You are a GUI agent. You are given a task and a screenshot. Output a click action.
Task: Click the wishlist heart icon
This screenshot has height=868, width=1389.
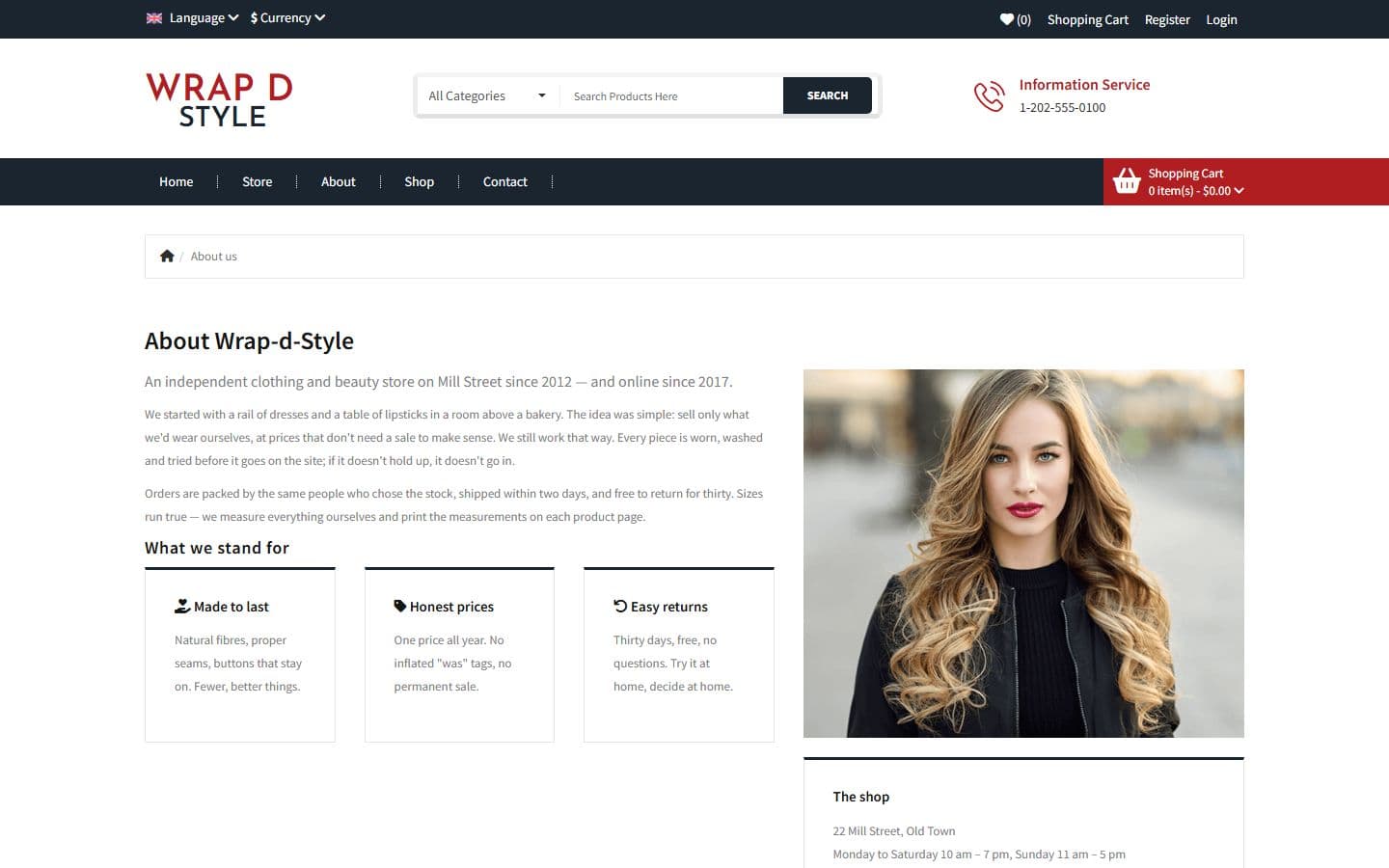(1006, 19)
